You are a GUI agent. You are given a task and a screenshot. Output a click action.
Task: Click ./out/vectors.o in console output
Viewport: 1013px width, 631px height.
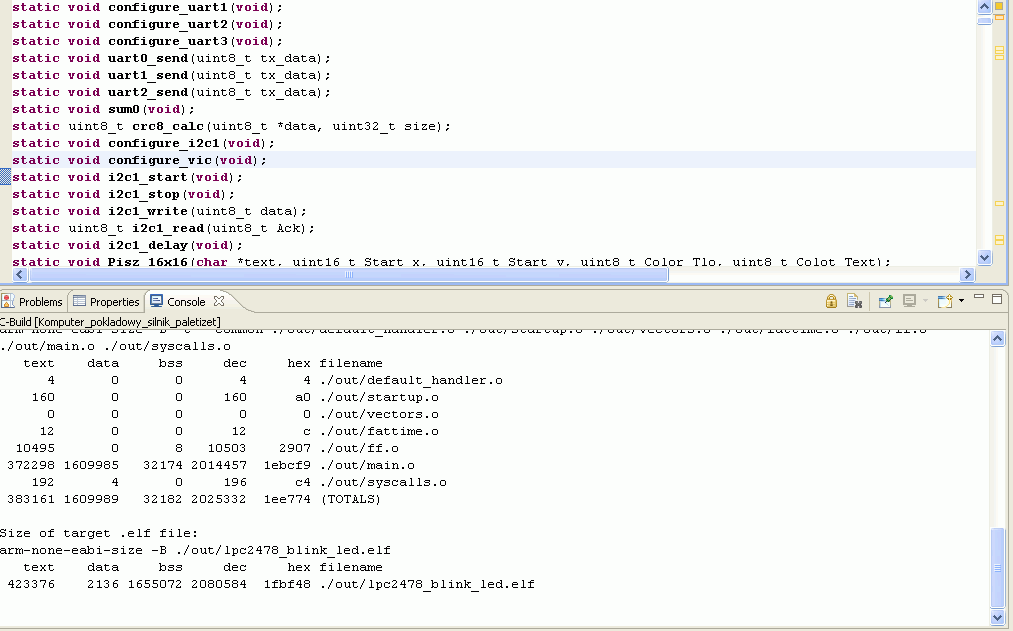pyautogui.click(x=379, y=414)
